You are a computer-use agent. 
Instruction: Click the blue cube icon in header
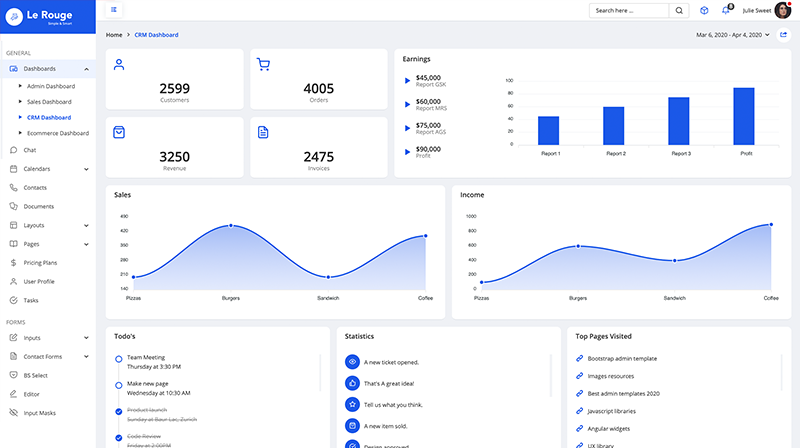pyautogui.click(x=704, y=11)
